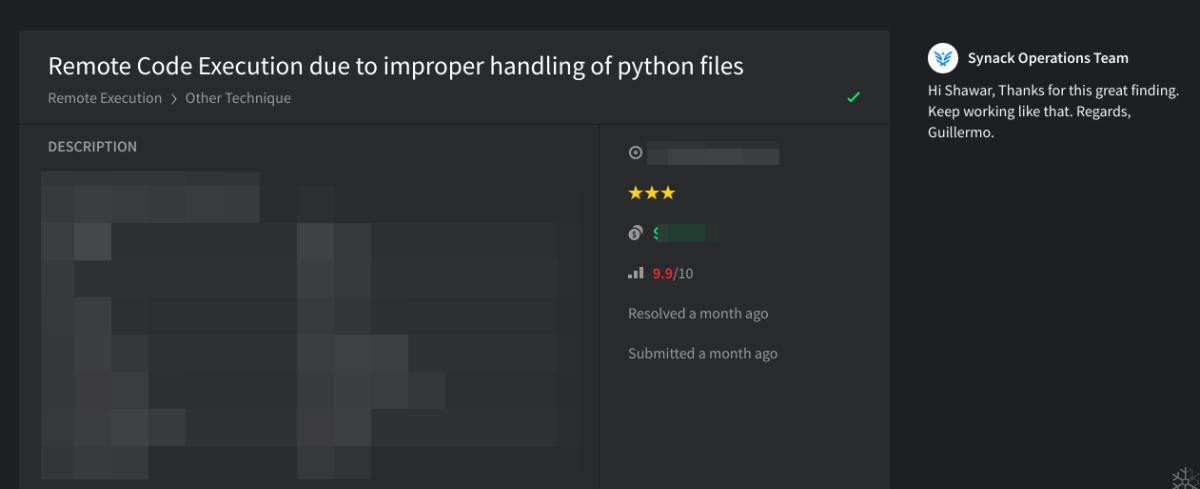Click the Submitted a month ago timestamp
The image size is (1200, 489).
point(702,353)
